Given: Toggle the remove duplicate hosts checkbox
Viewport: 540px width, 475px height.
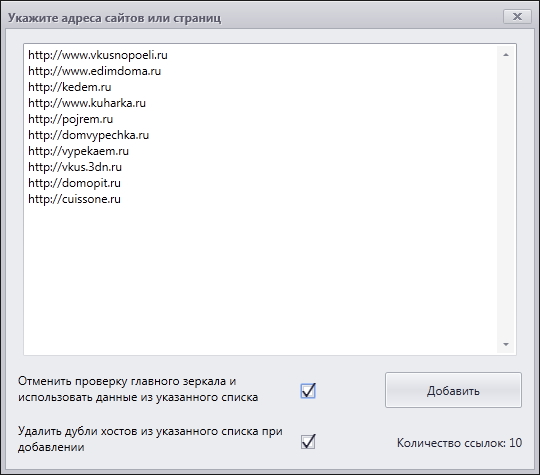Looking at the screenshot, I should (308, 441).
